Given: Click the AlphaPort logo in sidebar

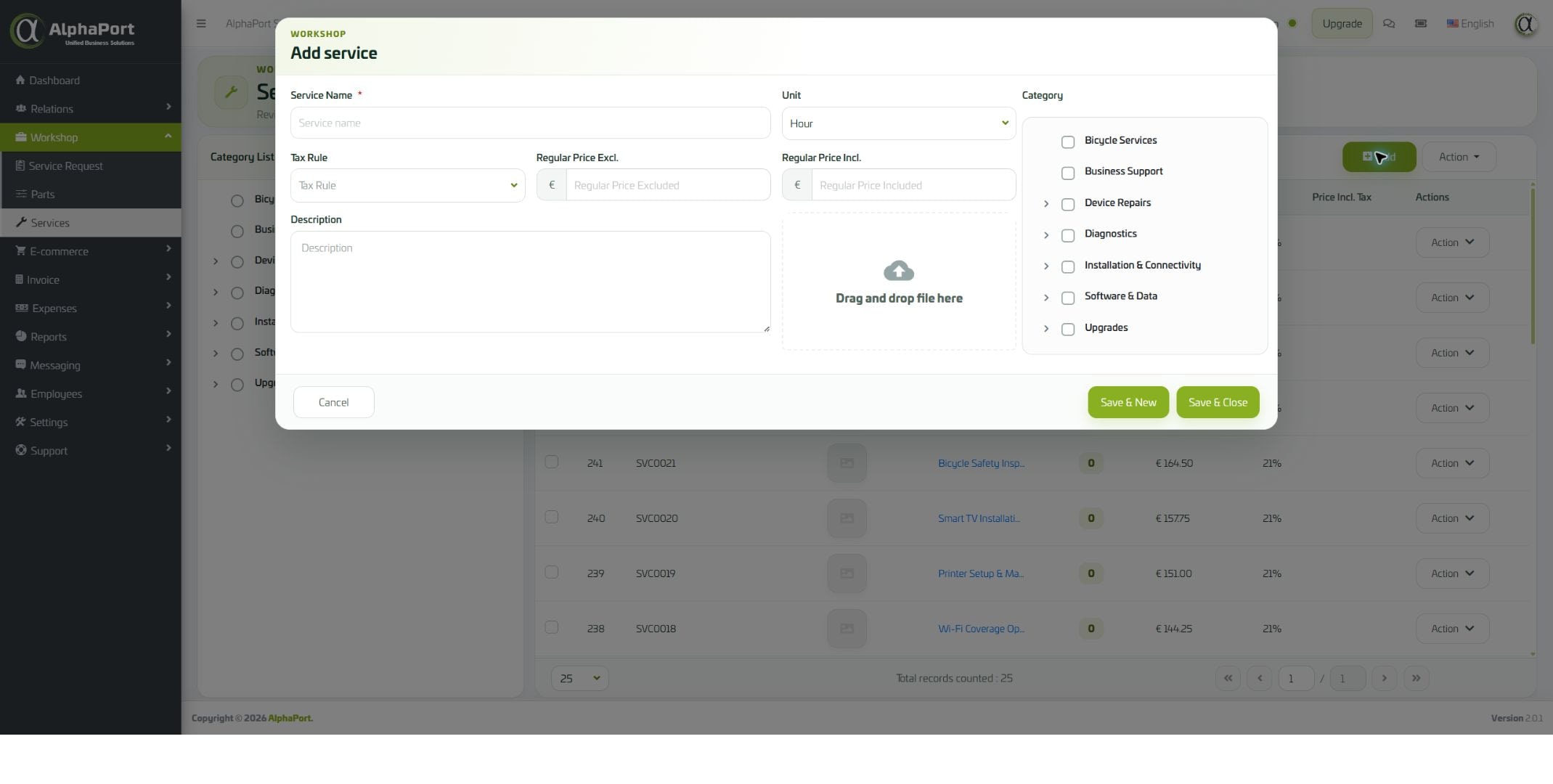Looking at the screenshot, I should point(73,31).
